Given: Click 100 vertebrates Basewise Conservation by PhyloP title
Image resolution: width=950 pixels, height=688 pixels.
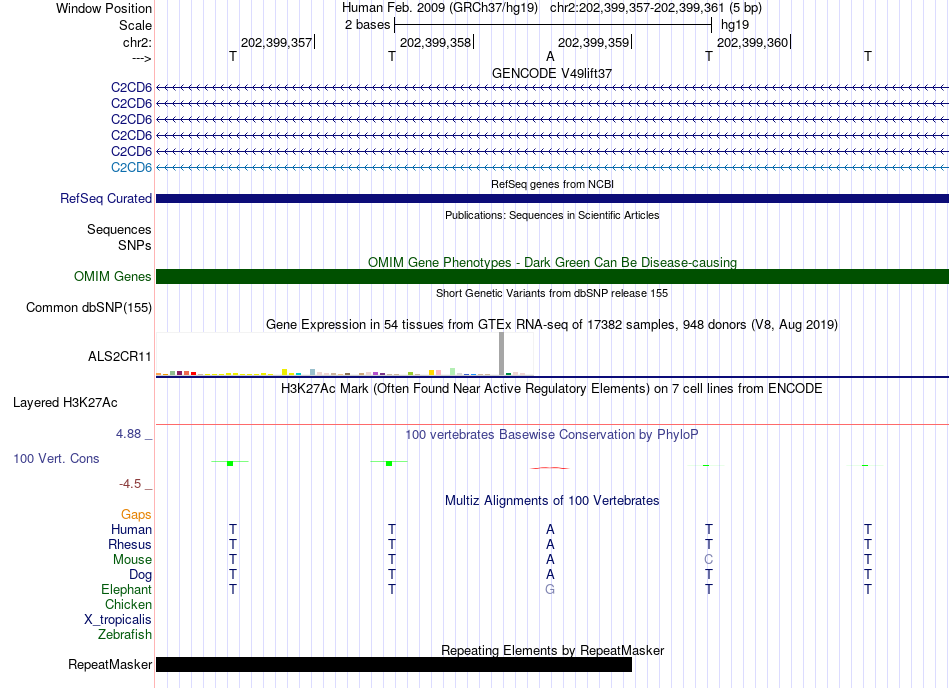Looking at the screenshot, I should click(x=552, y=434).
